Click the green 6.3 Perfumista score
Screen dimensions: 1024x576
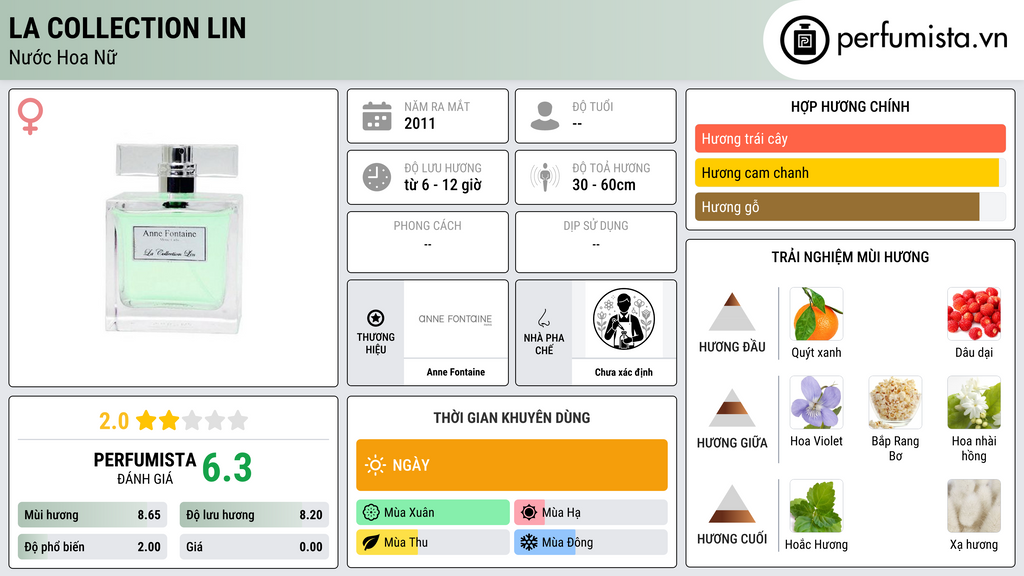(227, 468)
